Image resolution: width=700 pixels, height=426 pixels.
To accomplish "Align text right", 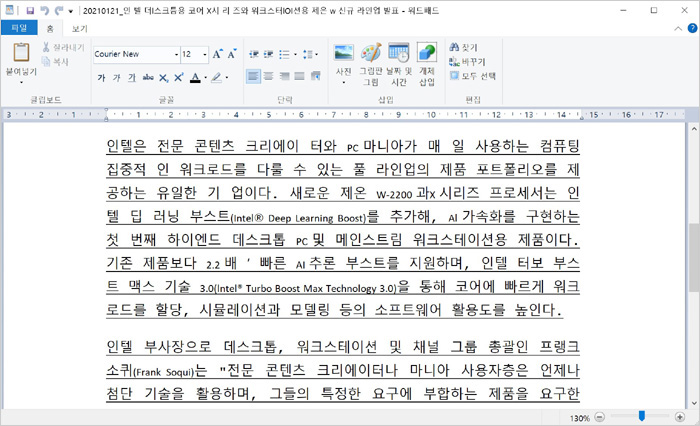I will click(x=284, y=76).
